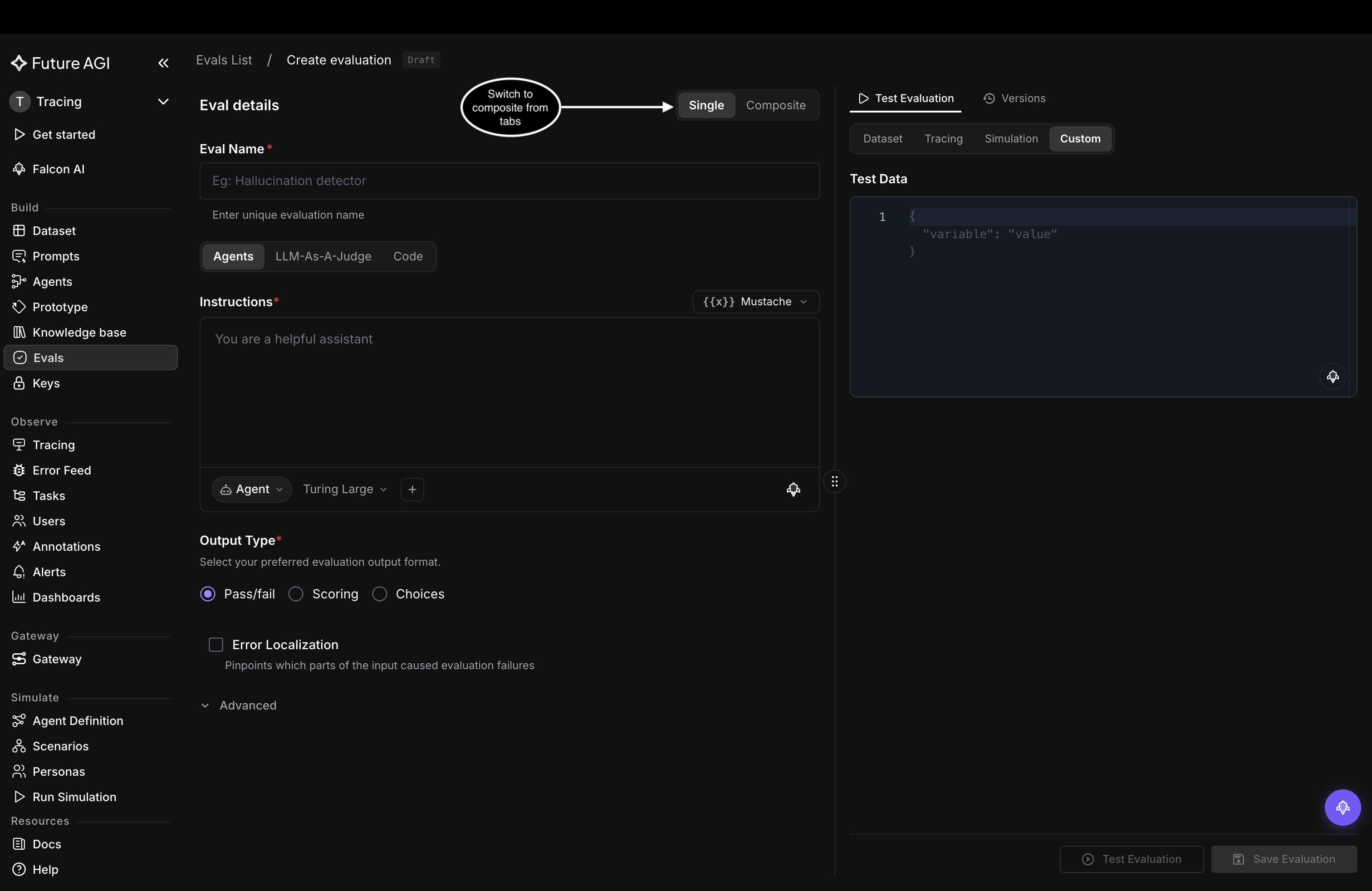Click Falcon icon inside Test Data editor
Screen dimensions: 1372x891
point(1332,377)
